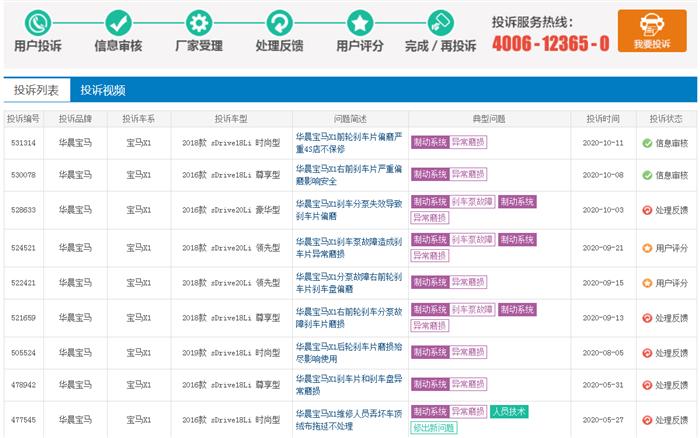This screenshot has width=700, height=438.
Task: Click the 异常磨损 tag in row 530078
Action: [x=468, y=174]
